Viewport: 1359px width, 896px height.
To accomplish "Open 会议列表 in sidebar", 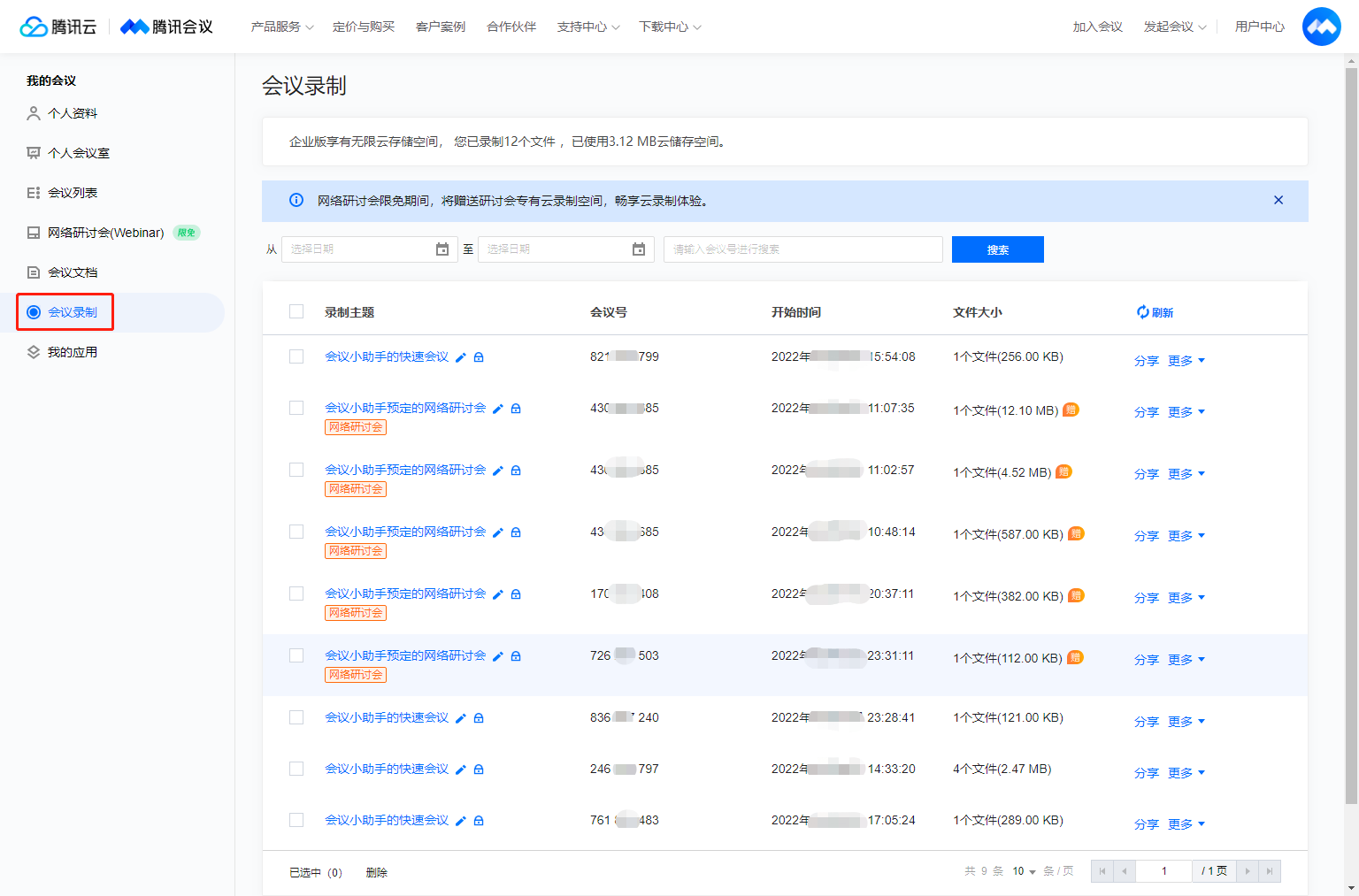I will tap(62, 193).
